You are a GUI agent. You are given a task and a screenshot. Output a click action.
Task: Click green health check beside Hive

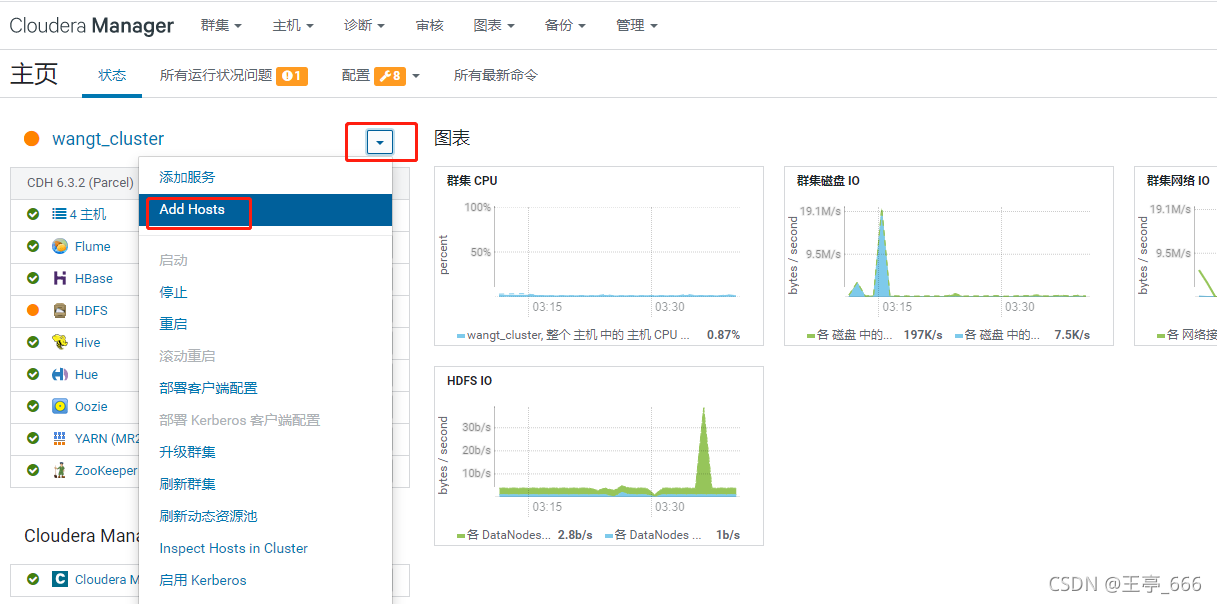click(x=33, y=342)
